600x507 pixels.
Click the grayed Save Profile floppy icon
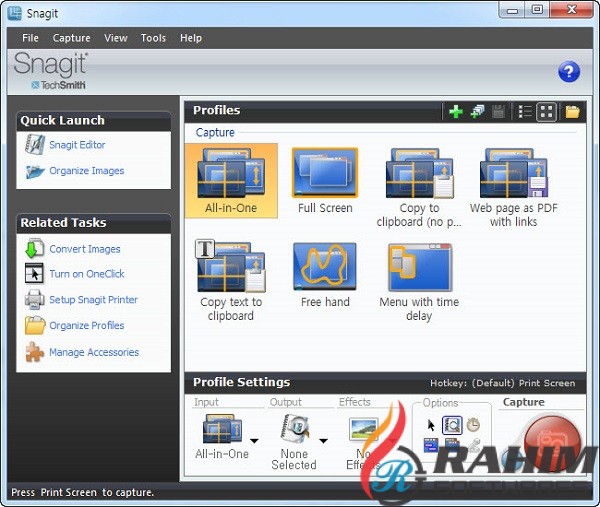coord(498,112)
